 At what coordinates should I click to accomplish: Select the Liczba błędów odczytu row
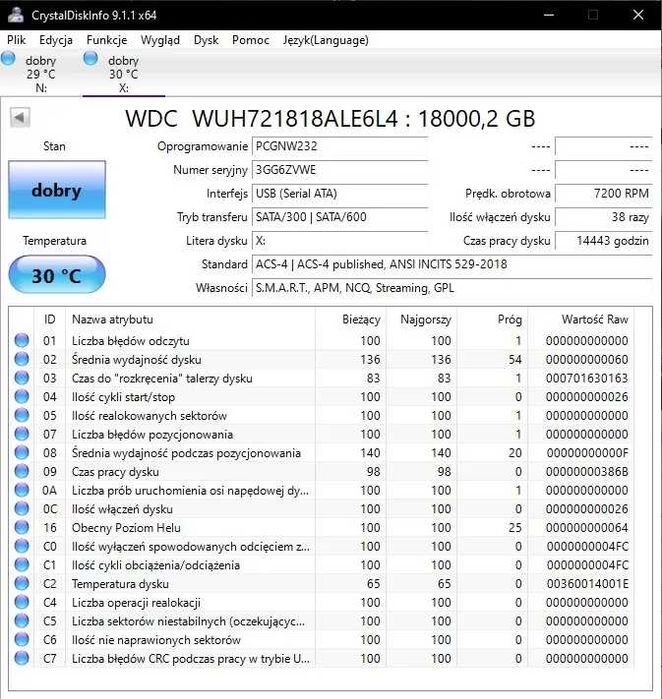(x=321, y=341)
